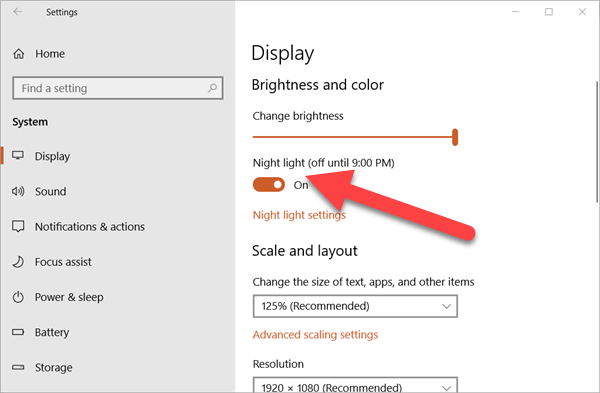
Task: Open Advanced scaling settings link
Action: [315, 335]
